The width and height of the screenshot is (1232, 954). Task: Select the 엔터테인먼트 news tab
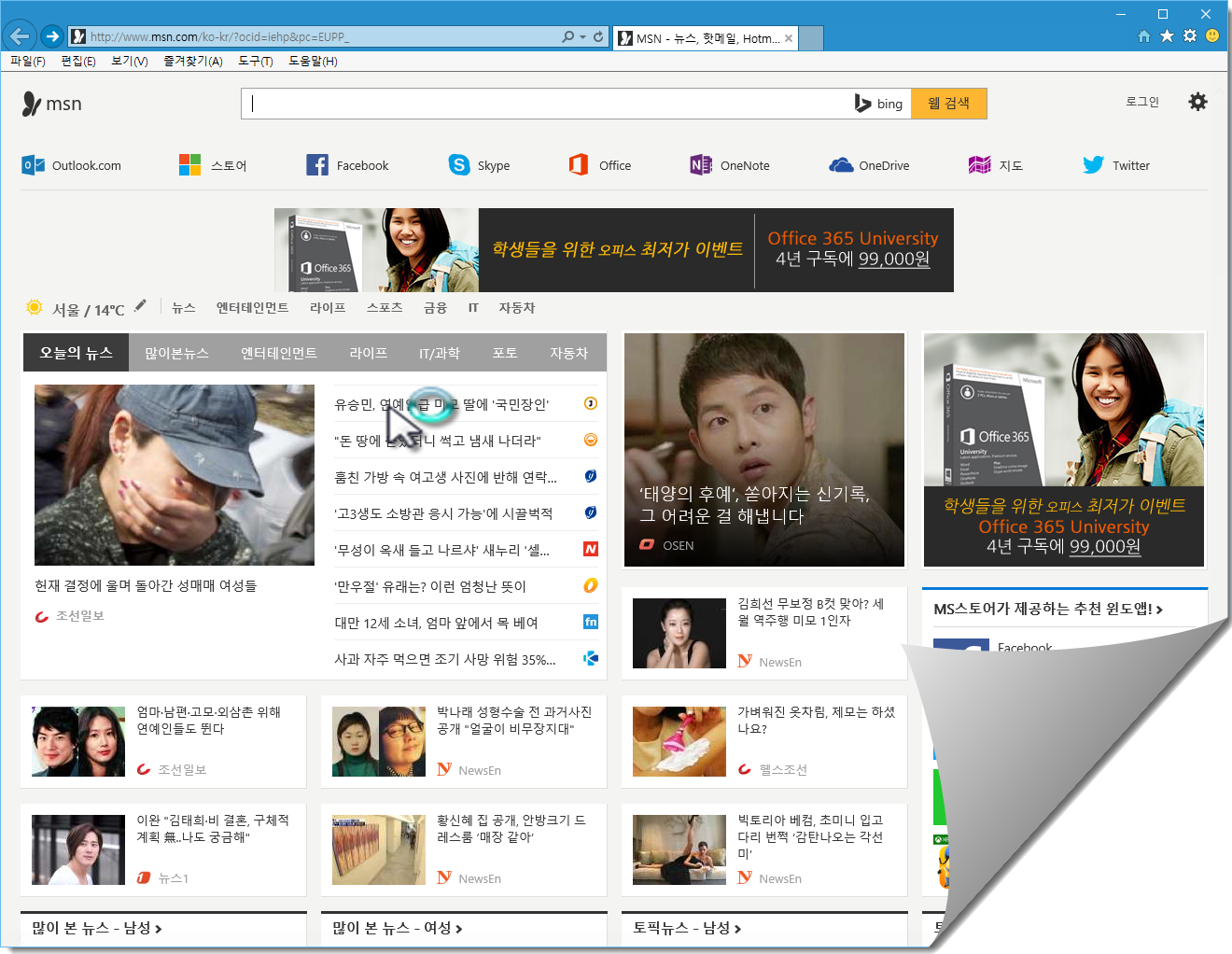pos(279,353)
